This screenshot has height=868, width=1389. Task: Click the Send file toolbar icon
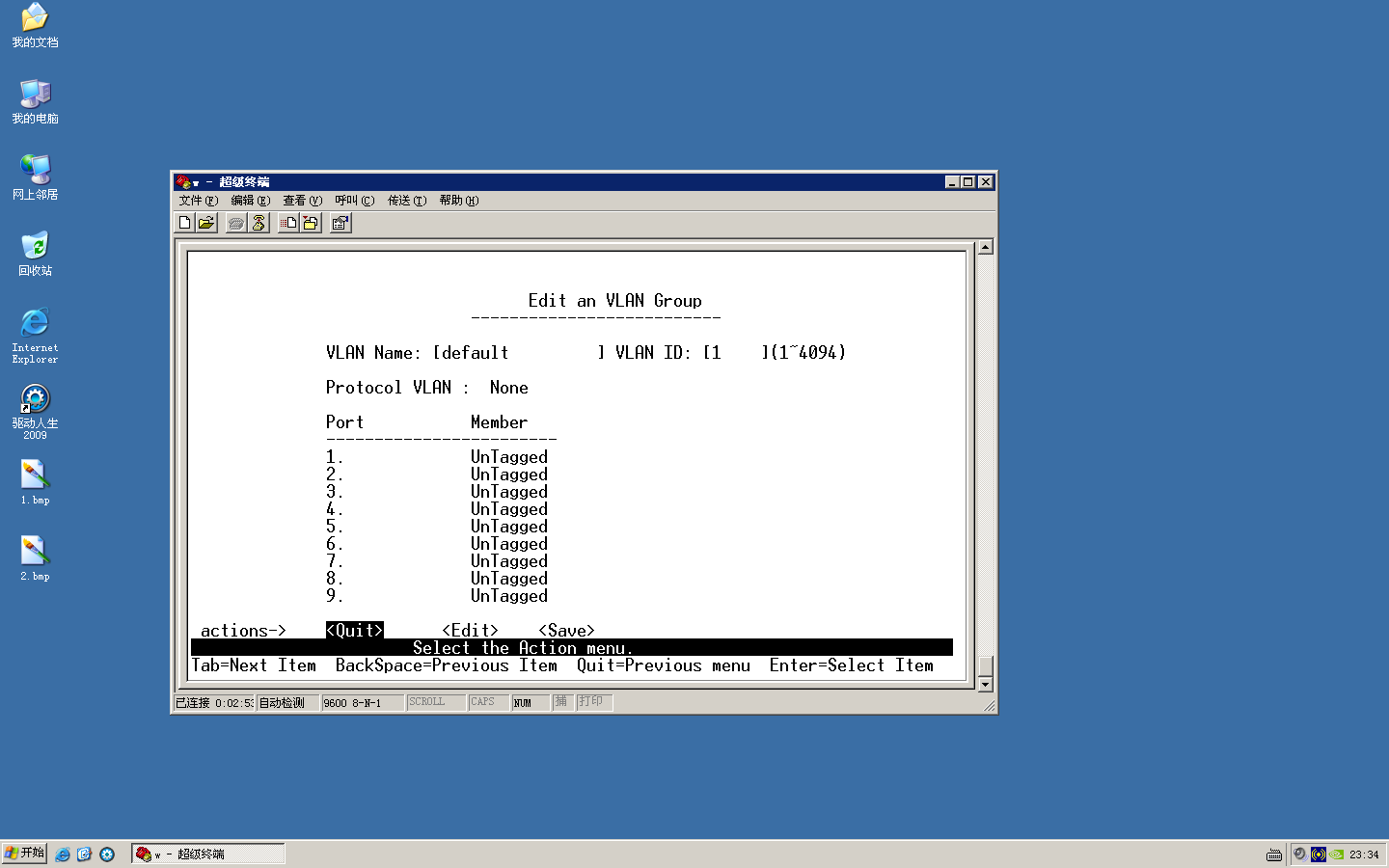[288, 223]
